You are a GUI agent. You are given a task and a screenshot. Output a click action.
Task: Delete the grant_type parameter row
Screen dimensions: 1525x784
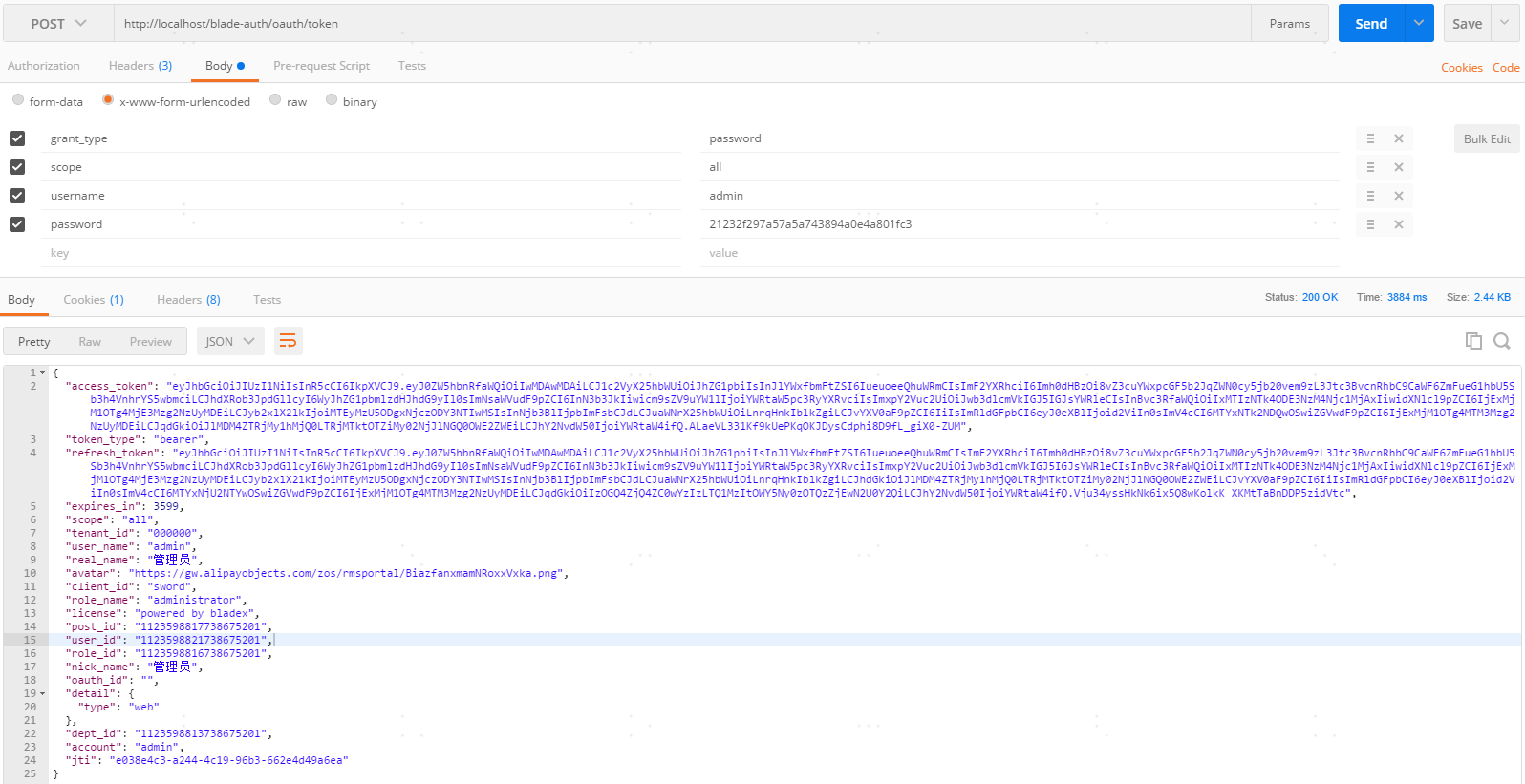pyautogui.click(x=1398, y=138)
